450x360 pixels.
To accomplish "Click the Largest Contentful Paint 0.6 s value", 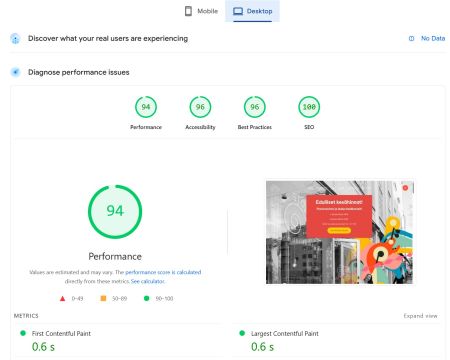I will click(262, 347).
